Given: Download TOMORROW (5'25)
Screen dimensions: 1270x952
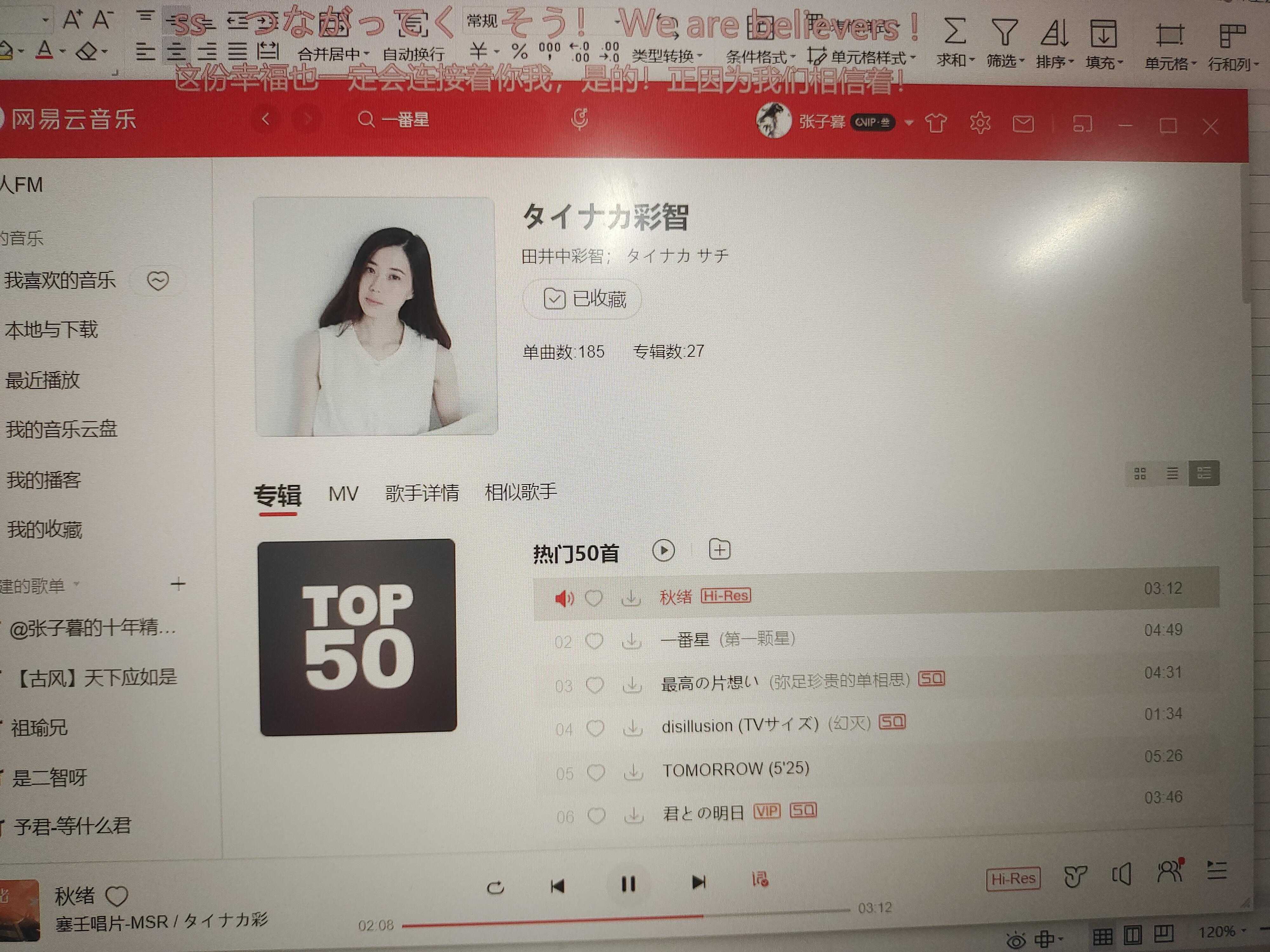Looking at the screenshot, I should coord(633,772).
